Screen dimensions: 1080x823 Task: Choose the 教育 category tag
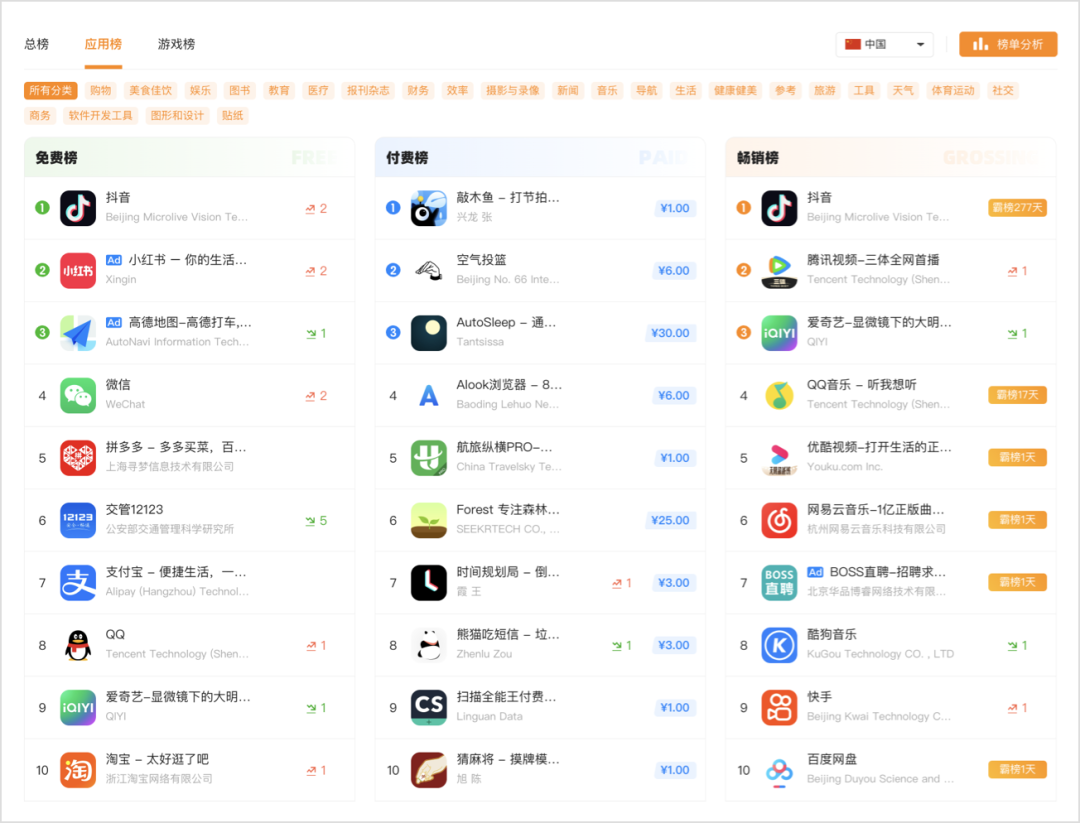(279, 90)
